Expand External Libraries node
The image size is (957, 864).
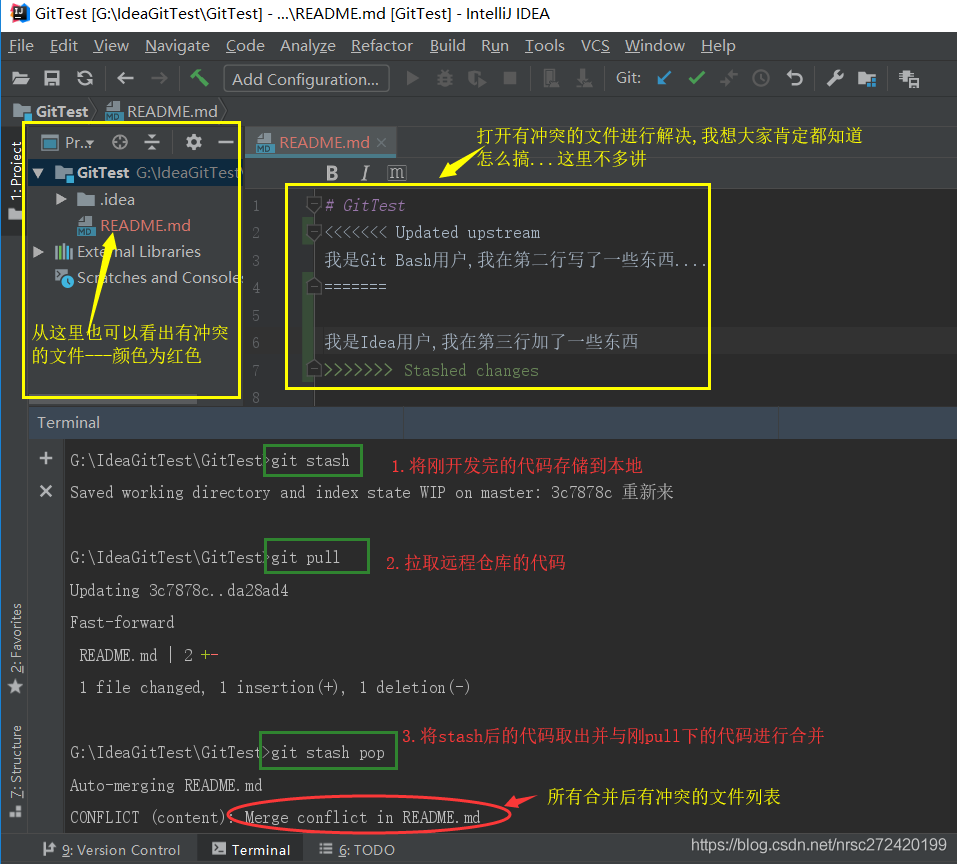(x=38, y=252)
